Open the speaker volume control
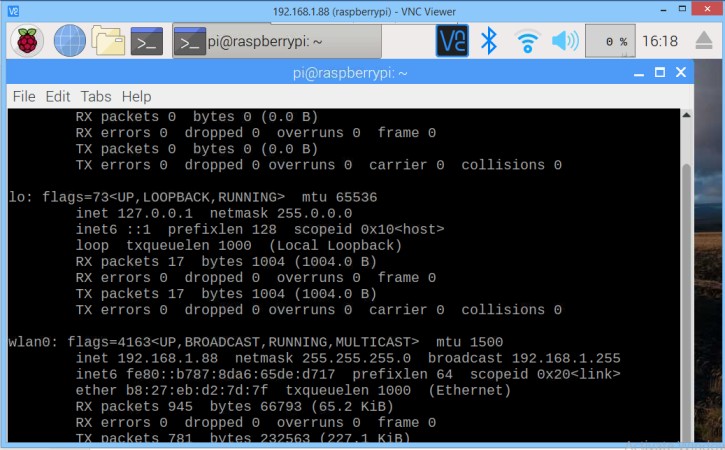Image resolution: width=725 pixels, height=450 pixels. point(565,41)
